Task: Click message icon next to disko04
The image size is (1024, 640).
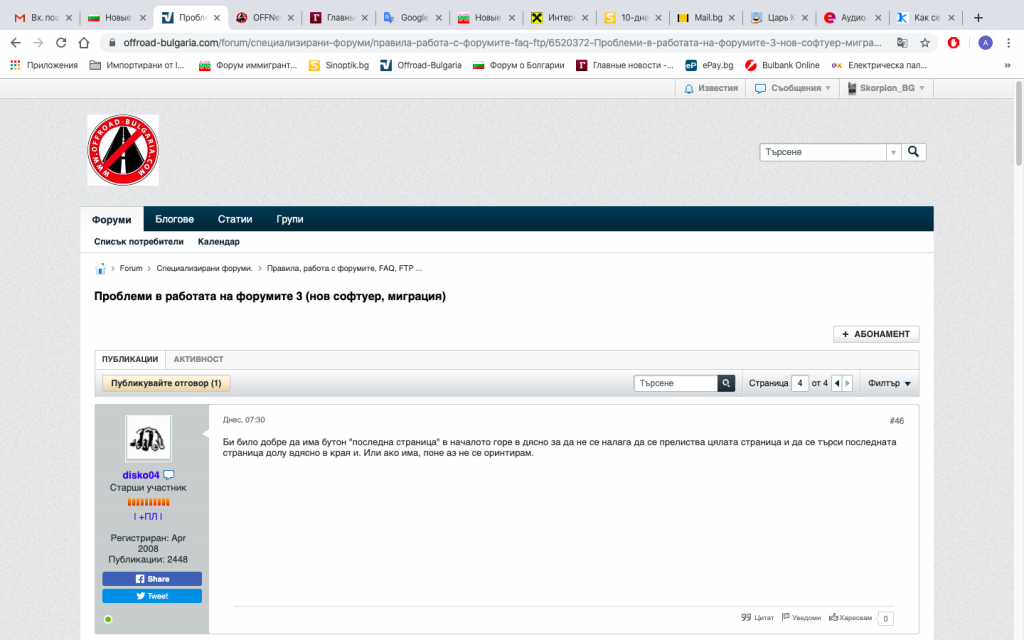Action: tap(168, 475)
